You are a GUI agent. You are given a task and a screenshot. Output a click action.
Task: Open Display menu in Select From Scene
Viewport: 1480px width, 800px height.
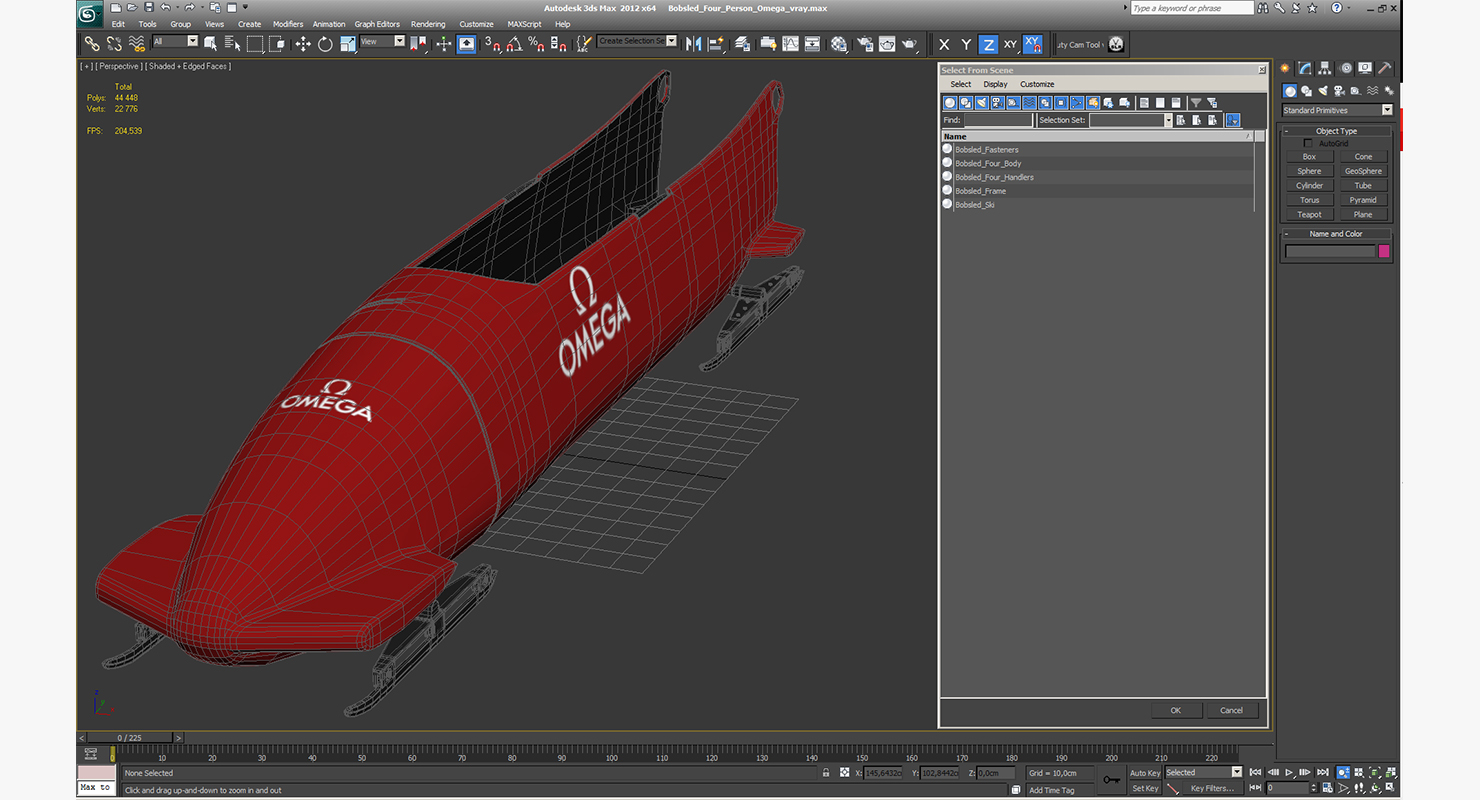[x=995, y=84]
